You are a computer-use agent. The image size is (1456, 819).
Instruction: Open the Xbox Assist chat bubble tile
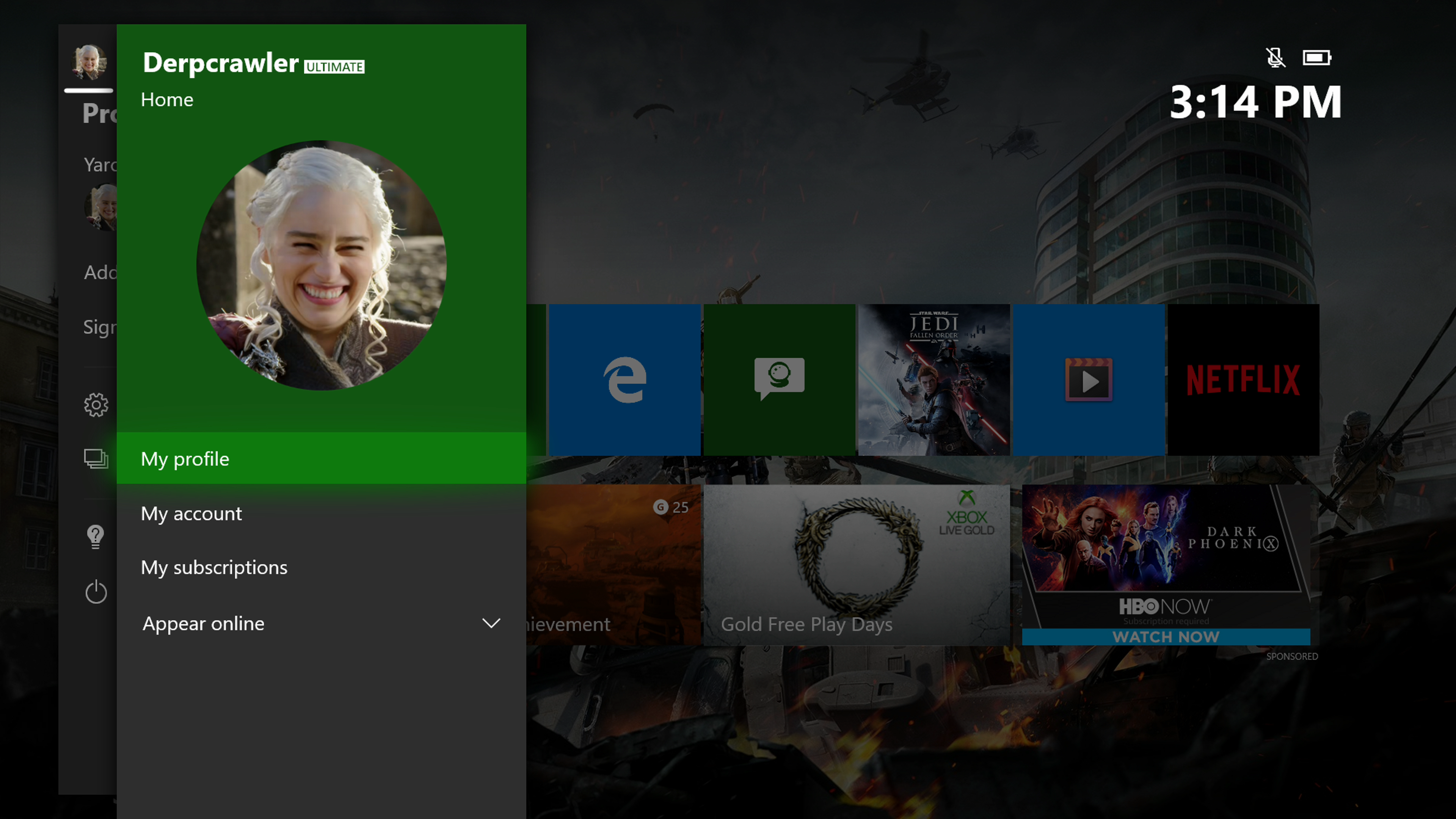click(x=780, y=379)
